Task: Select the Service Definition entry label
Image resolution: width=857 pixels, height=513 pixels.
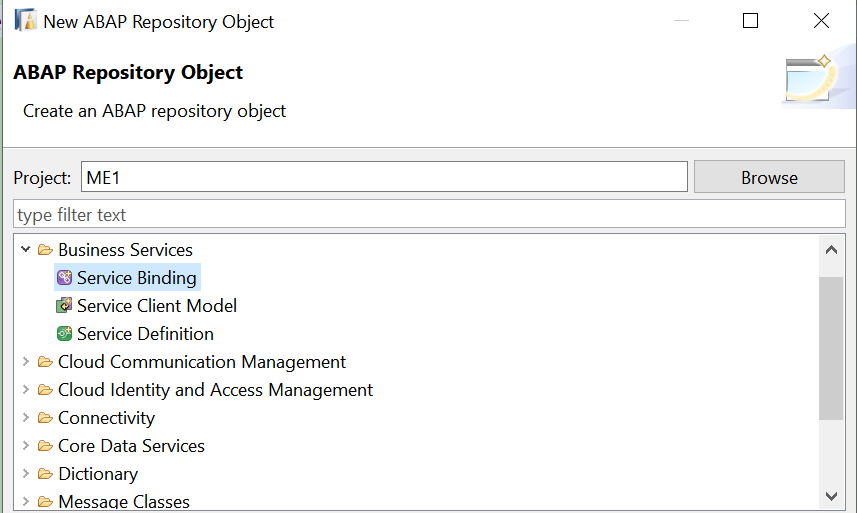Action: (x=145, y=334)
